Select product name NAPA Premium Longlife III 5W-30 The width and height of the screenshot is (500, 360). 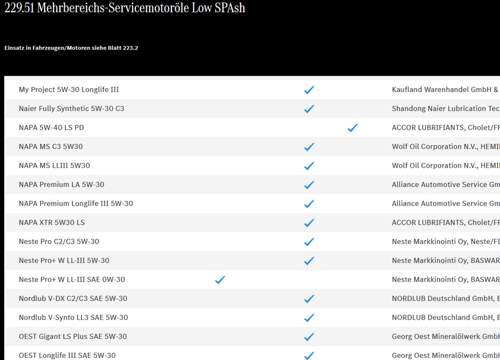[76, 203]
